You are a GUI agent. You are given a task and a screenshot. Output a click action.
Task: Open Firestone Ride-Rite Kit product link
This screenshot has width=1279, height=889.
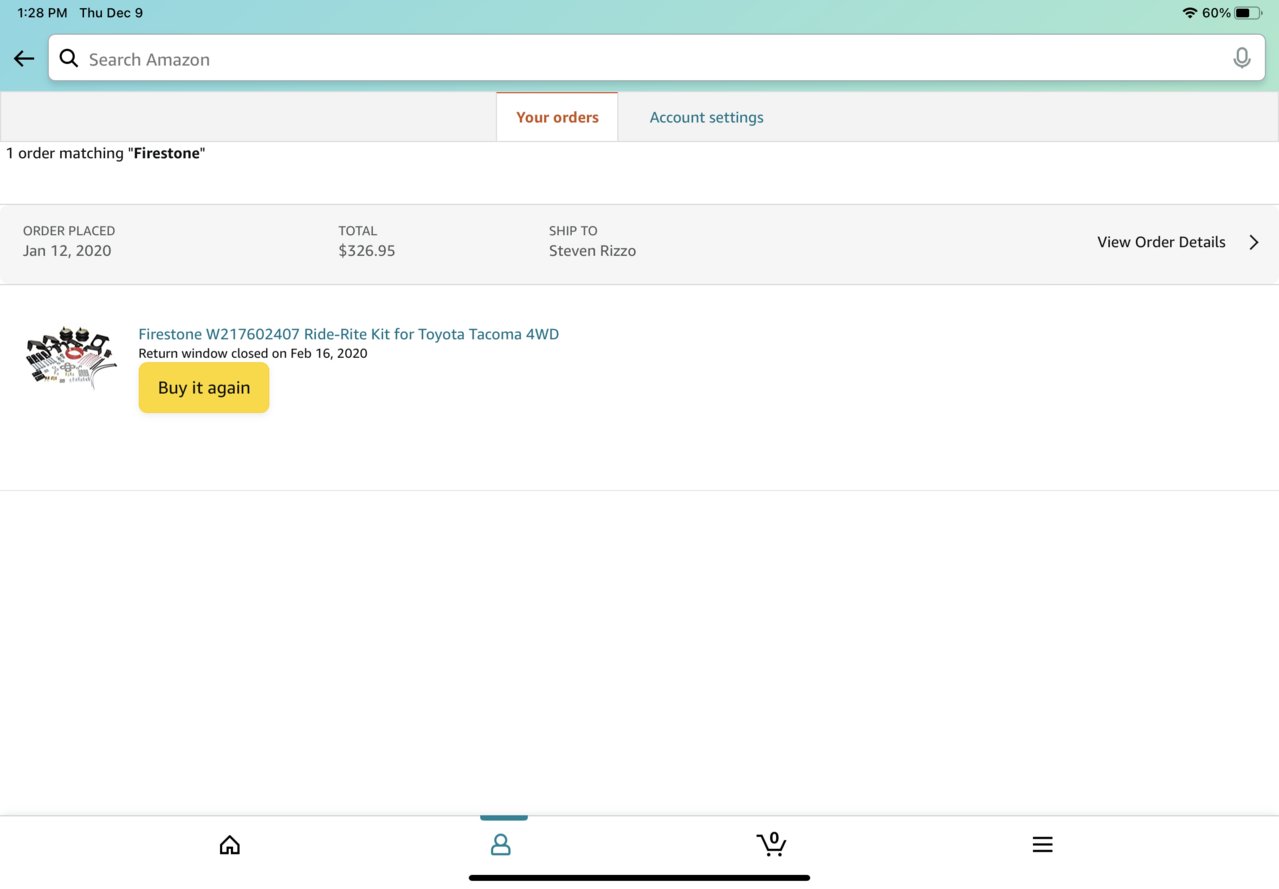tap(349, 334)
